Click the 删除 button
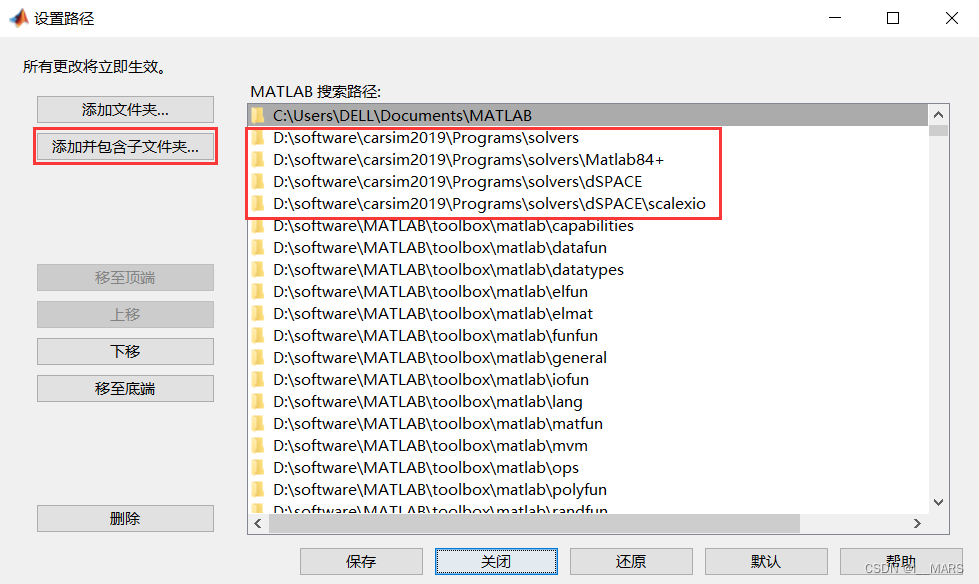This screenshot has height=584, width=979. pyautogui.click(x=125, y=518)
